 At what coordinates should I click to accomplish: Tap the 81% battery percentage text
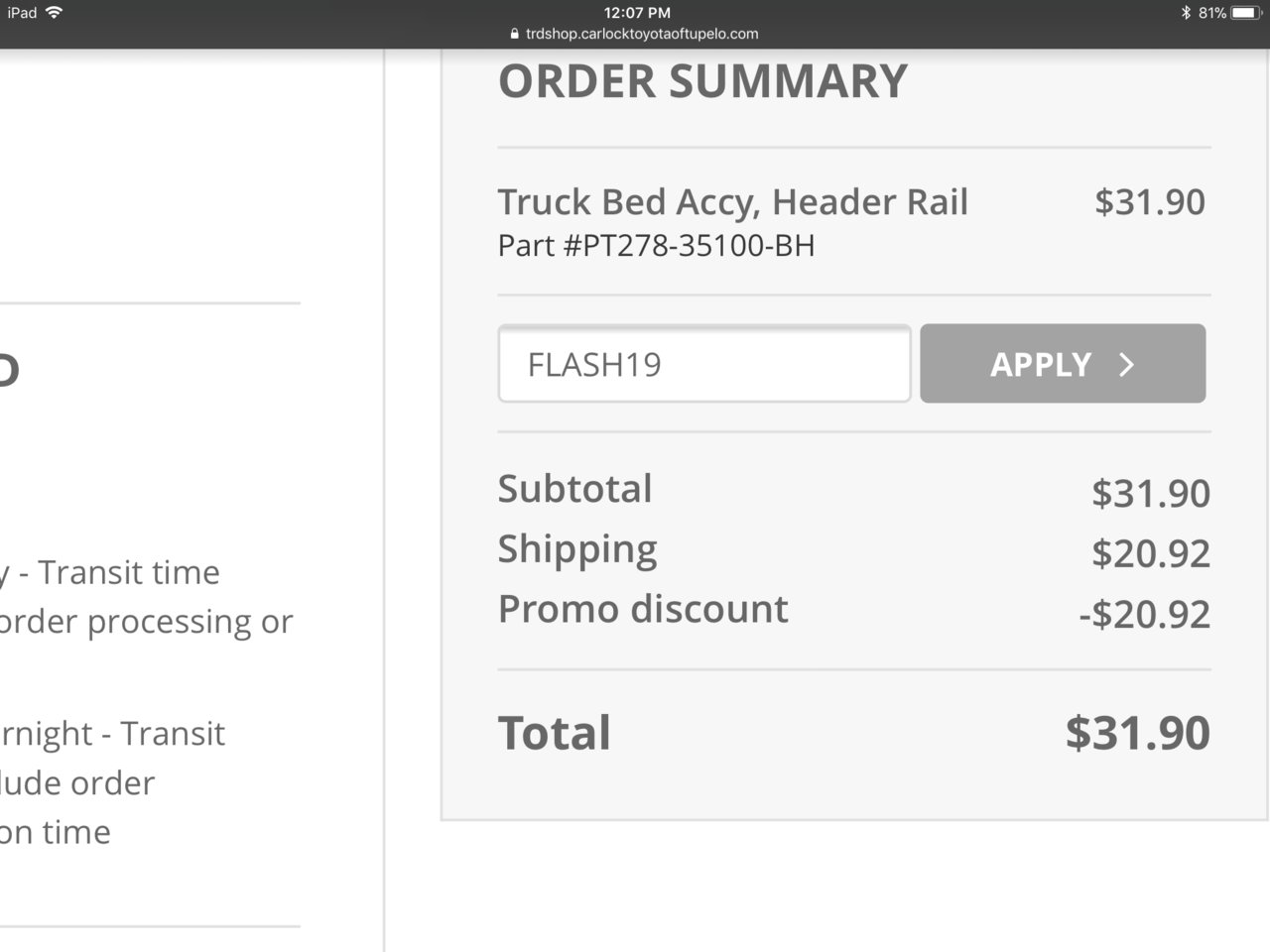coord(1211,13)
